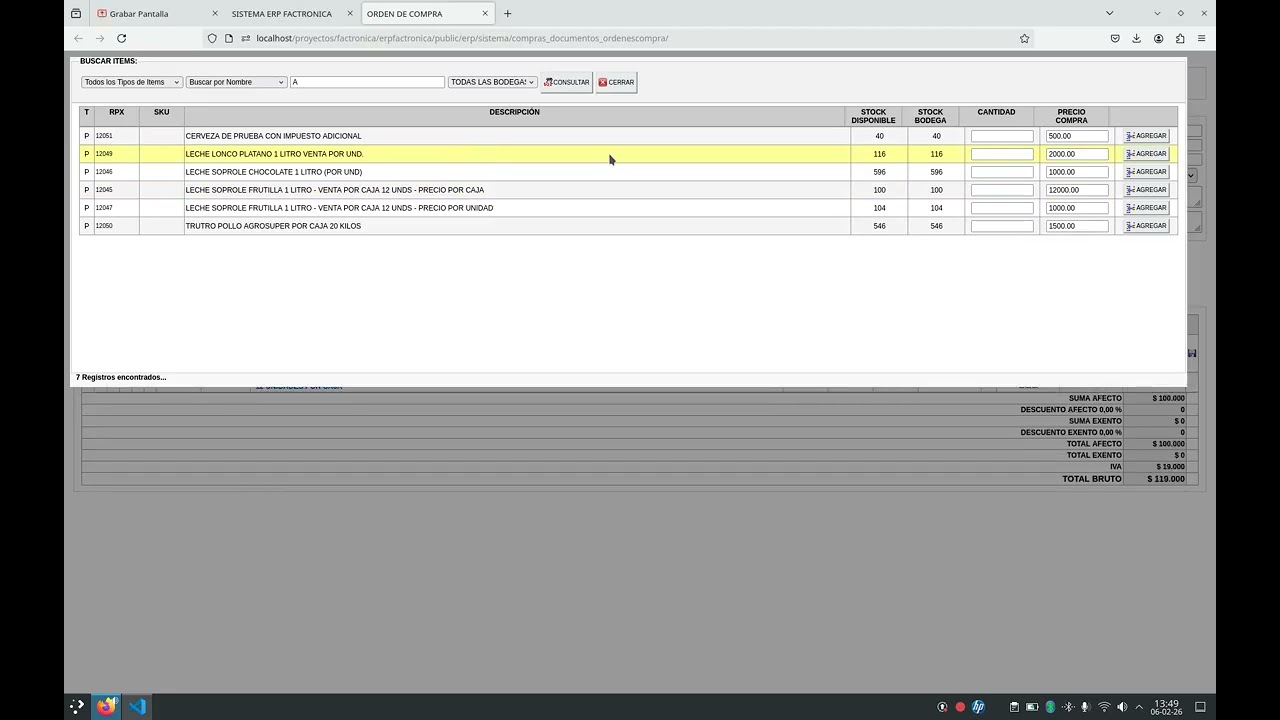1280x720 pixels.
Task: Click RPX code 12051
Action: pyautogui.click(x=104, y=136)
